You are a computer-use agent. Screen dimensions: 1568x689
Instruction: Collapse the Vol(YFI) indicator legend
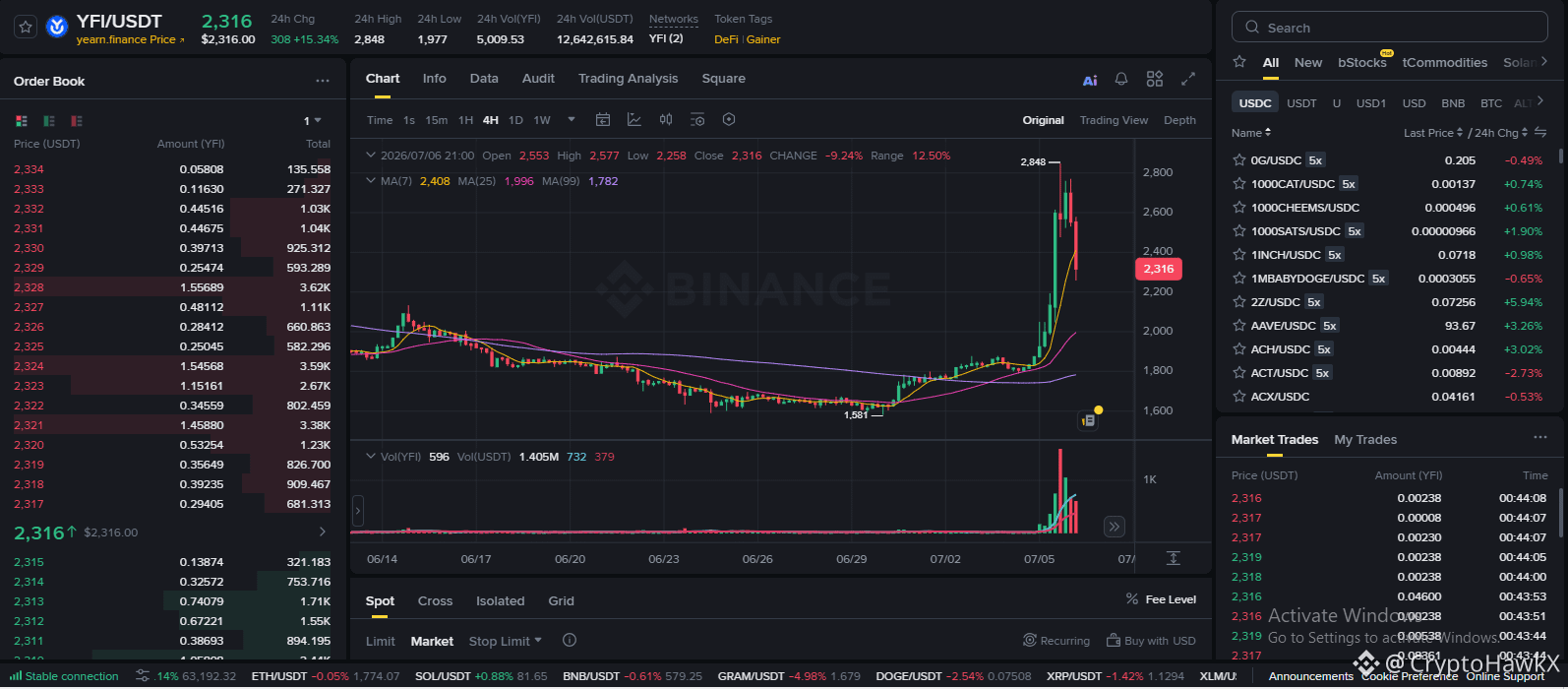tap(371, 457)
